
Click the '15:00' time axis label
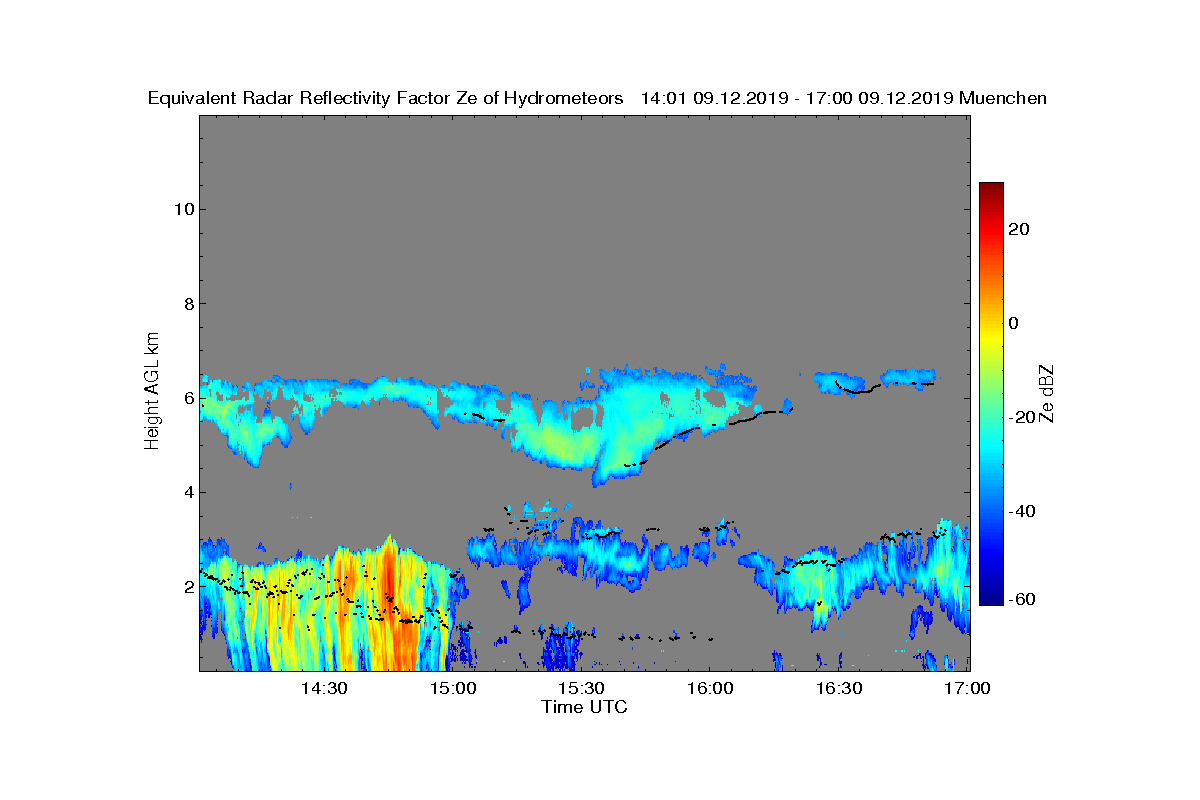click(x=453, y=689)
